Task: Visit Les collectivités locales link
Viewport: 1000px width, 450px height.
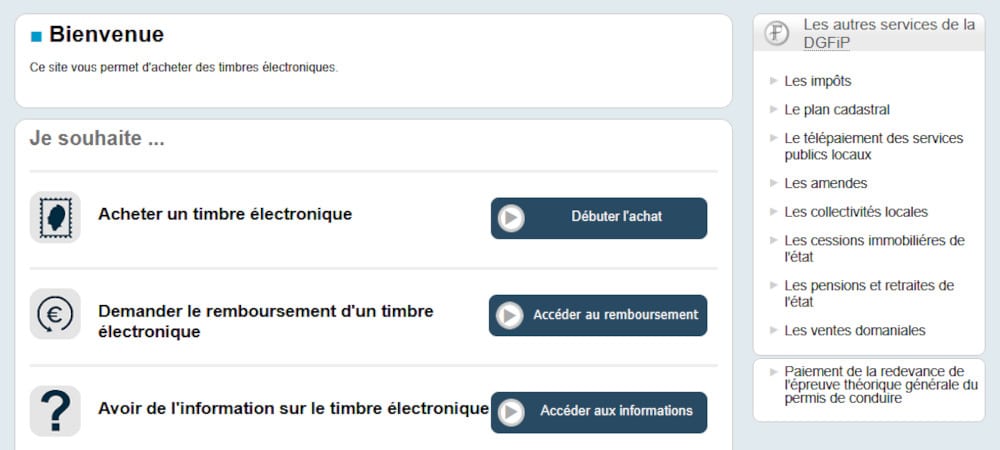Action: click(x=855, y=211)
